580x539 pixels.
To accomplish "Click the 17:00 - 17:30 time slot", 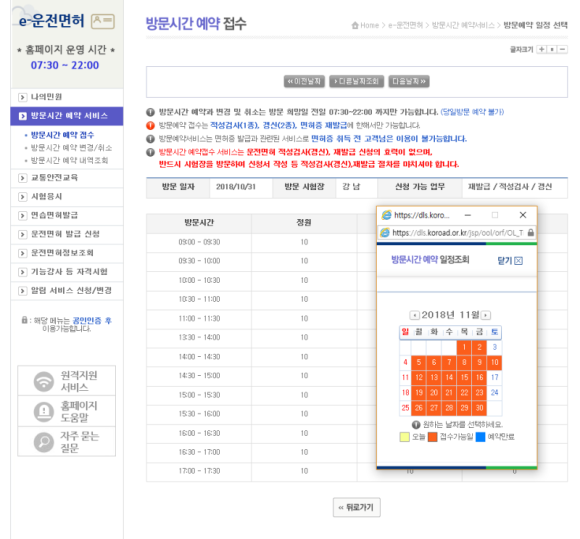I will point(199,471).
